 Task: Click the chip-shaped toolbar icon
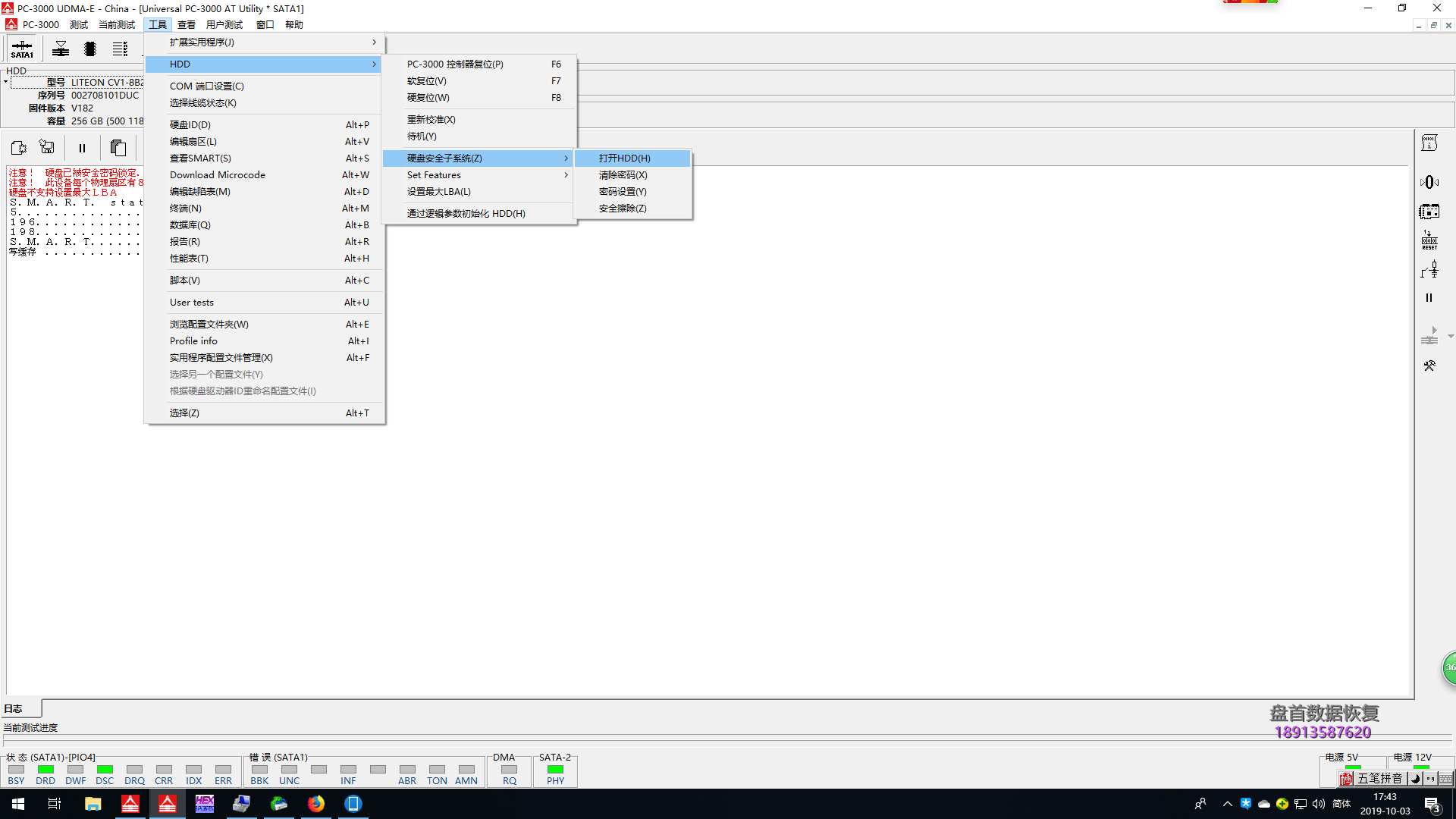90,49
